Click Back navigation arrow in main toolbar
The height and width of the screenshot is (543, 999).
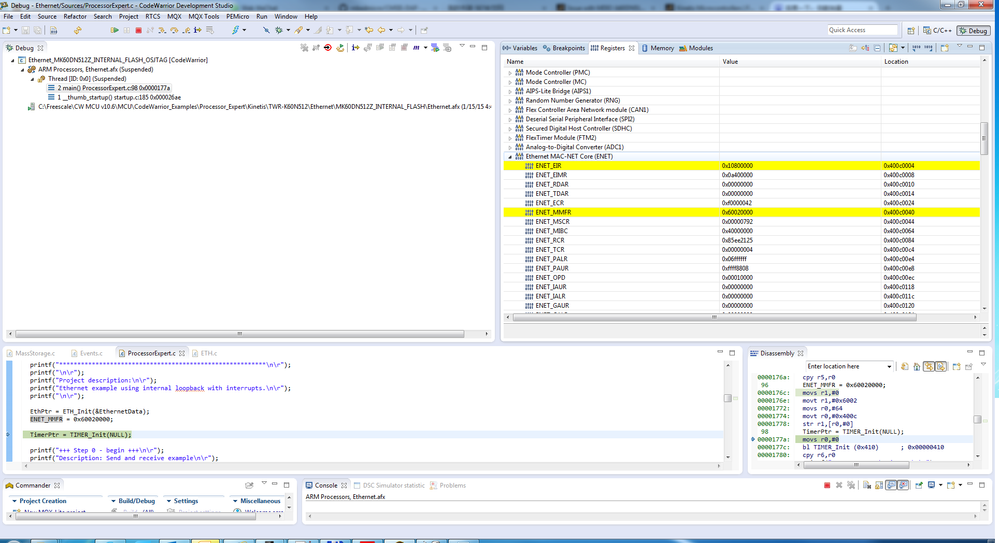tap(380, 30)
